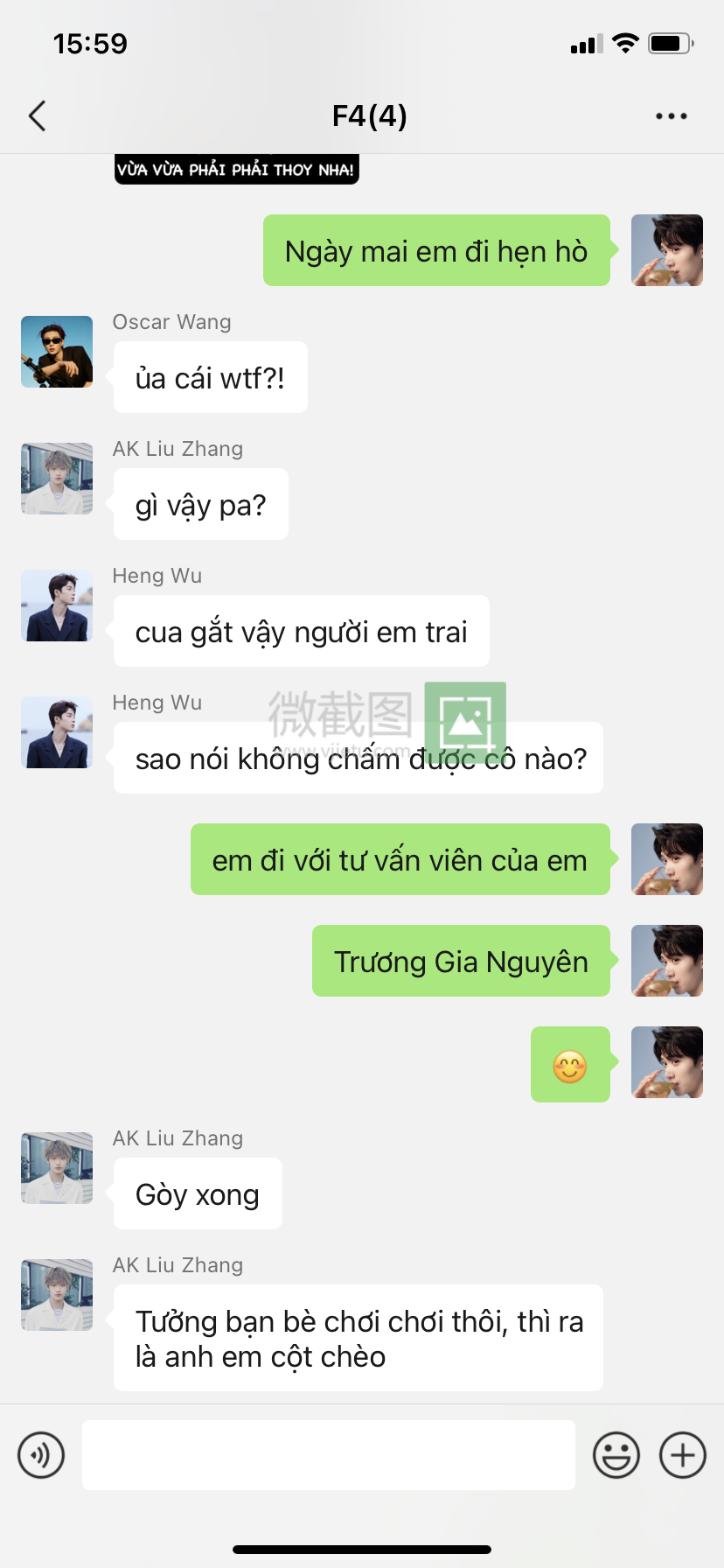Image resolution: width=724 pixels, height=1568 pixels.
Task: Tap the plus icon for more attachments
Action: pos(683,1455)
